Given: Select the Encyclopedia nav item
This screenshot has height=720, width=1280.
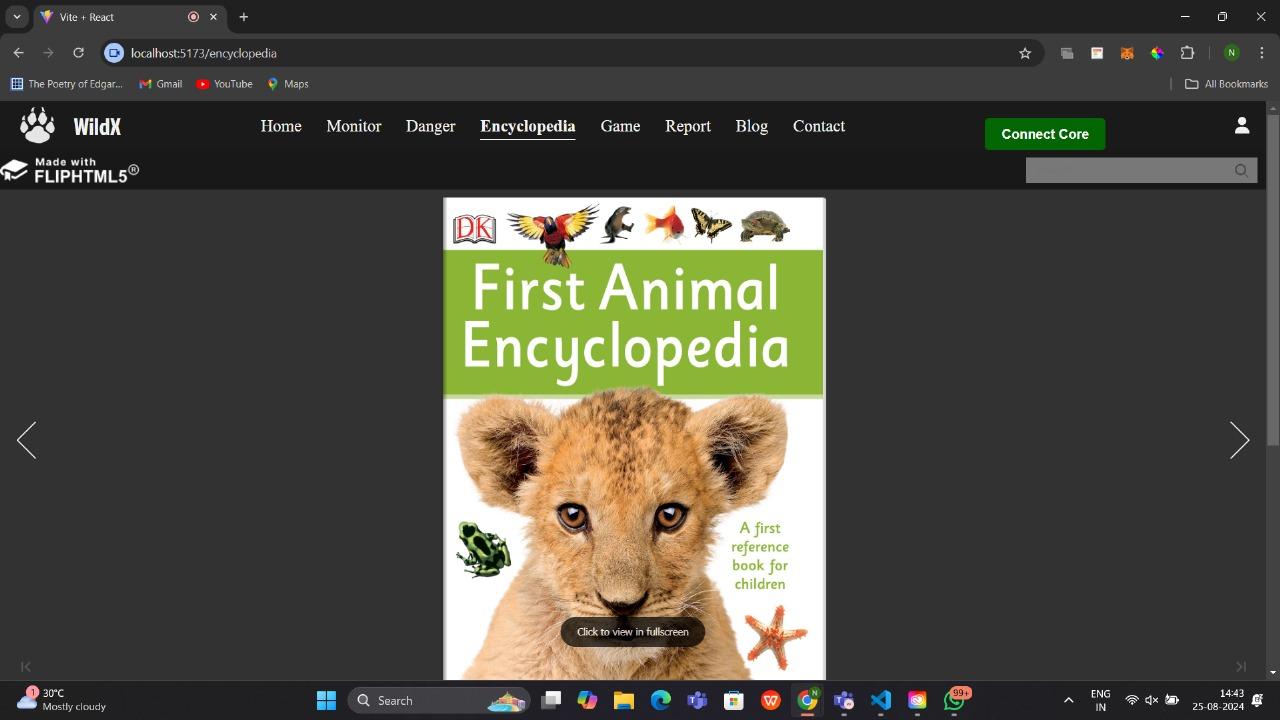Looking at the screenshot, I should (528, 126).
